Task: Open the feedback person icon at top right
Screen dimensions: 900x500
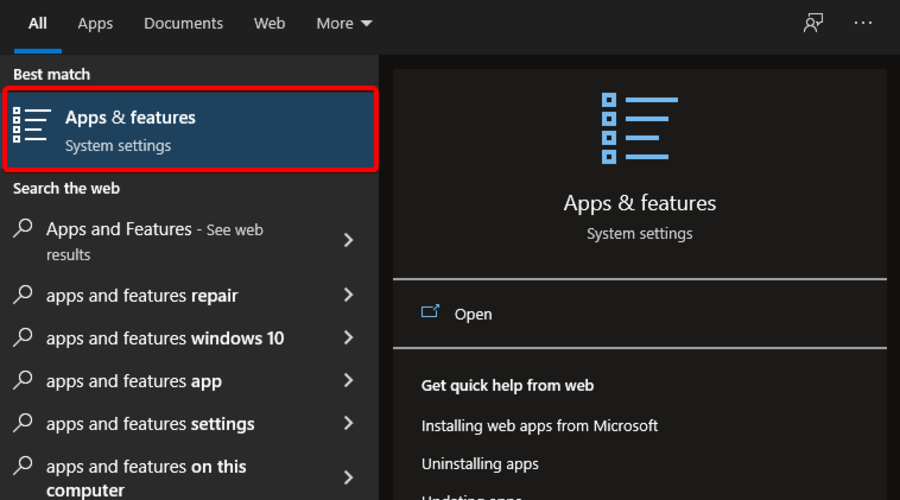Action: pos(813,23)
